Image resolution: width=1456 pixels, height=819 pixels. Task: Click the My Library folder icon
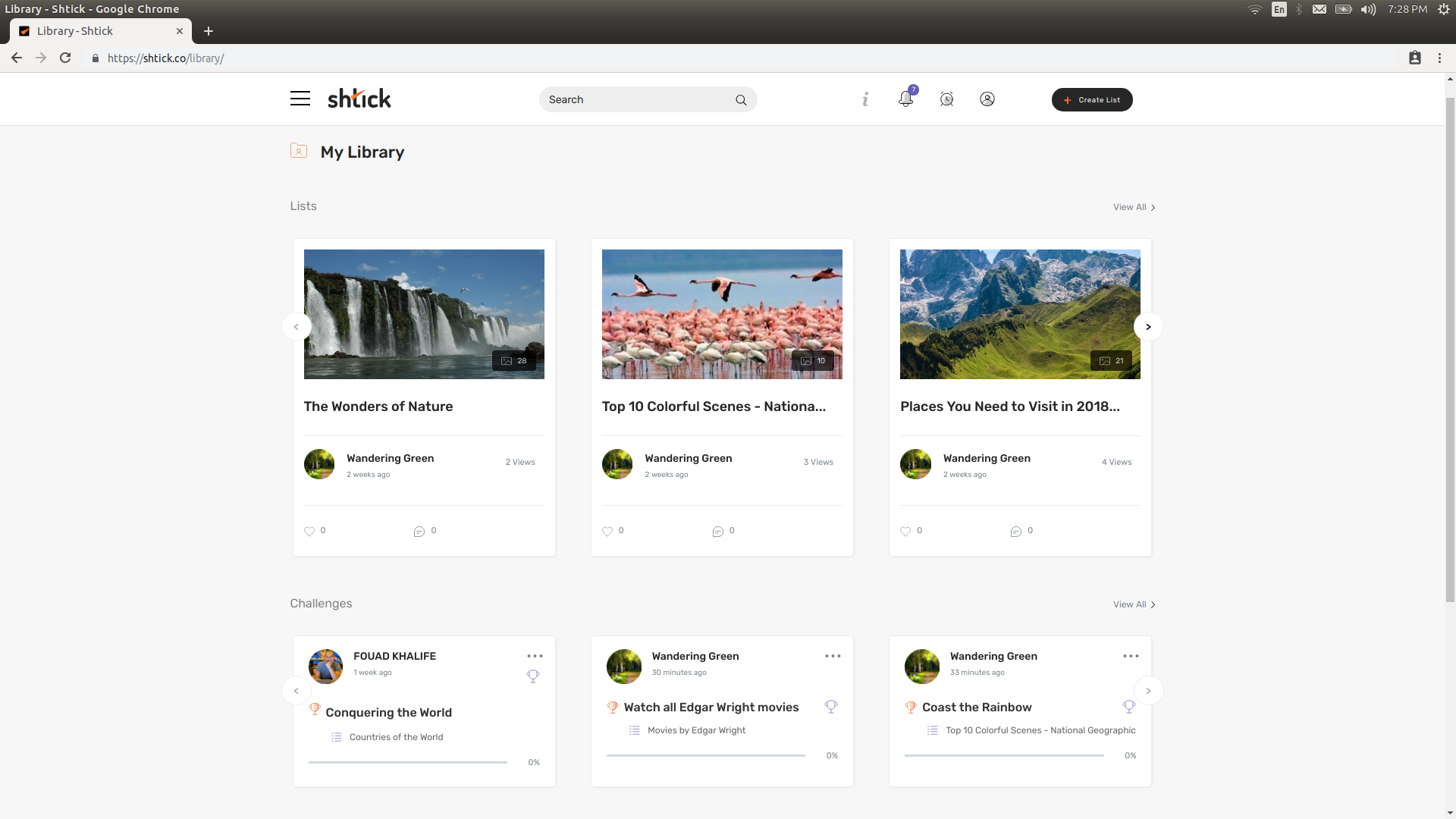point(298,151)
